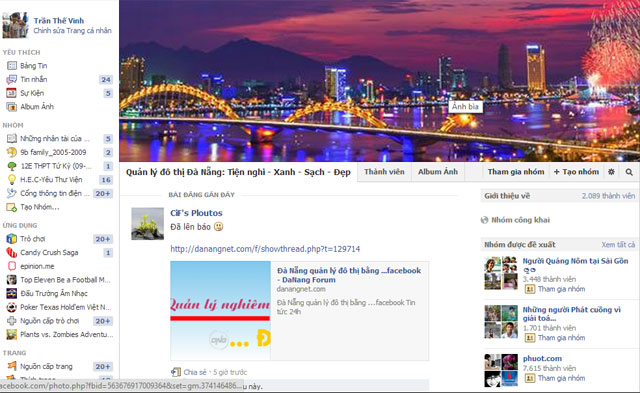Launch Plants vs. Zombies Adventures icon
This screenshot has width=640, height=393.
pyautogui.click(x=12, y=335)
